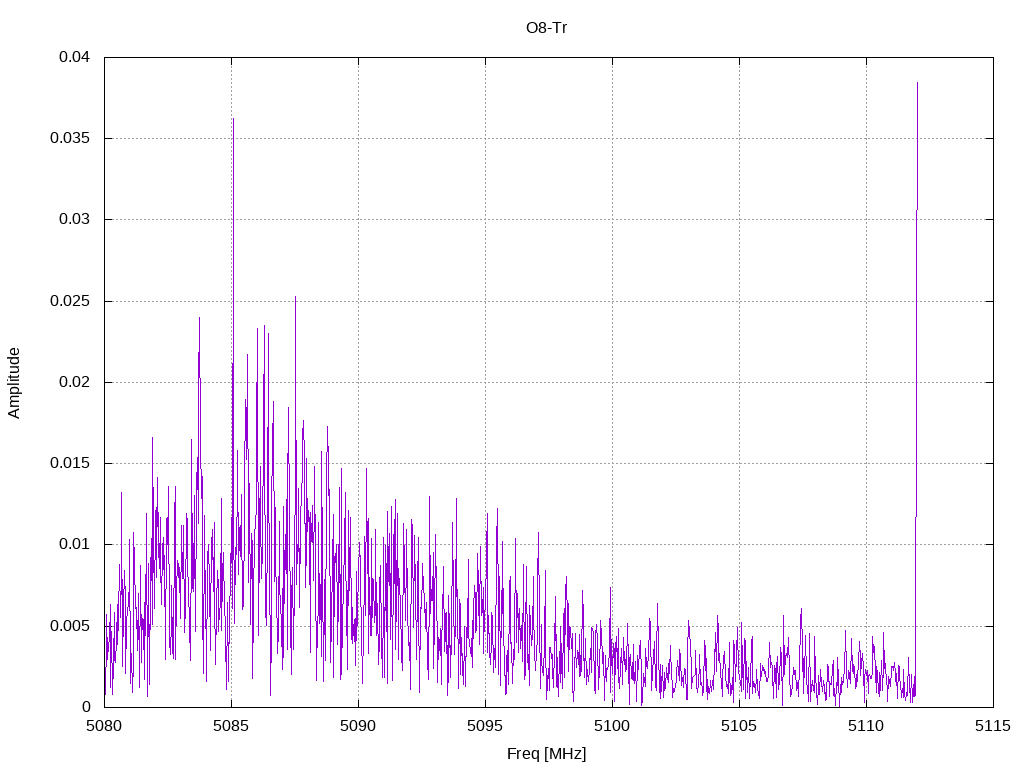Click the 5090 x-axis tick label
Viewport: 1024px width, 768px height.
[358, 726]
